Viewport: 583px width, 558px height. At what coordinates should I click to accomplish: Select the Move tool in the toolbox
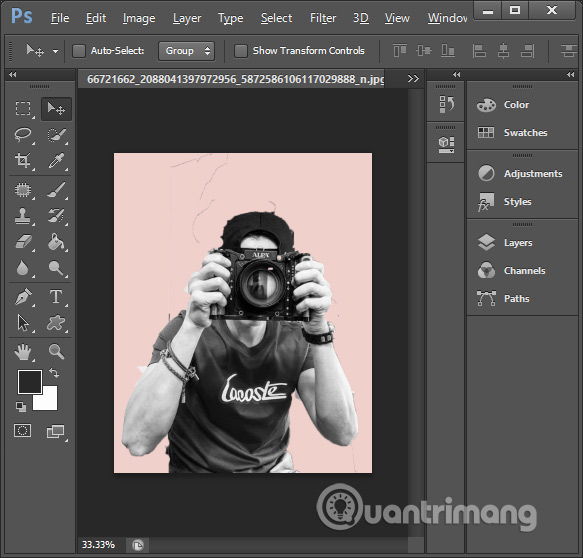pos(56,109)
